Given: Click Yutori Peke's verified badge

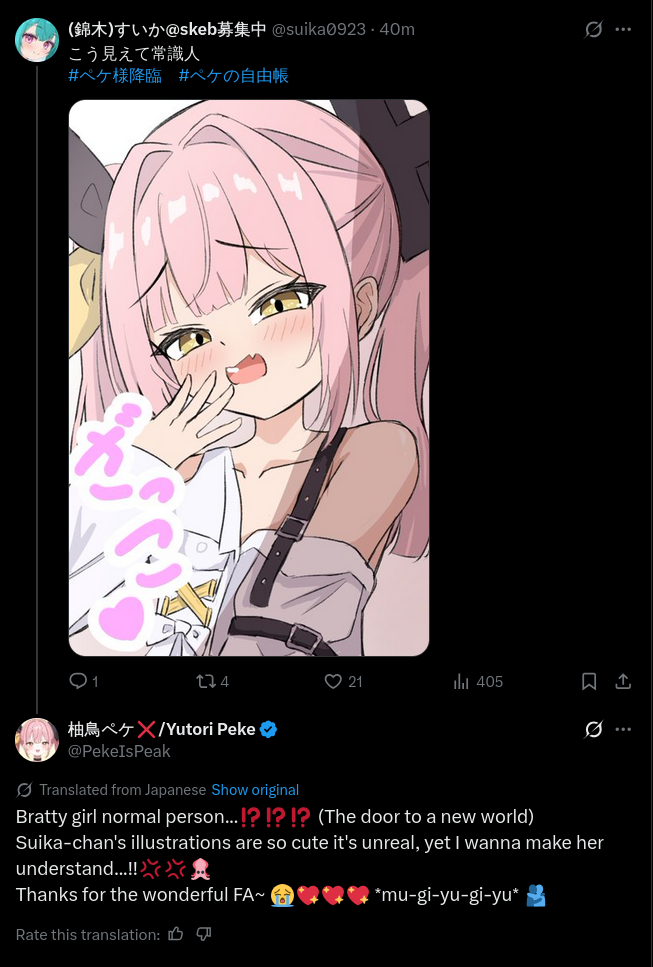Looking at the screenshot, I should 268,730.
